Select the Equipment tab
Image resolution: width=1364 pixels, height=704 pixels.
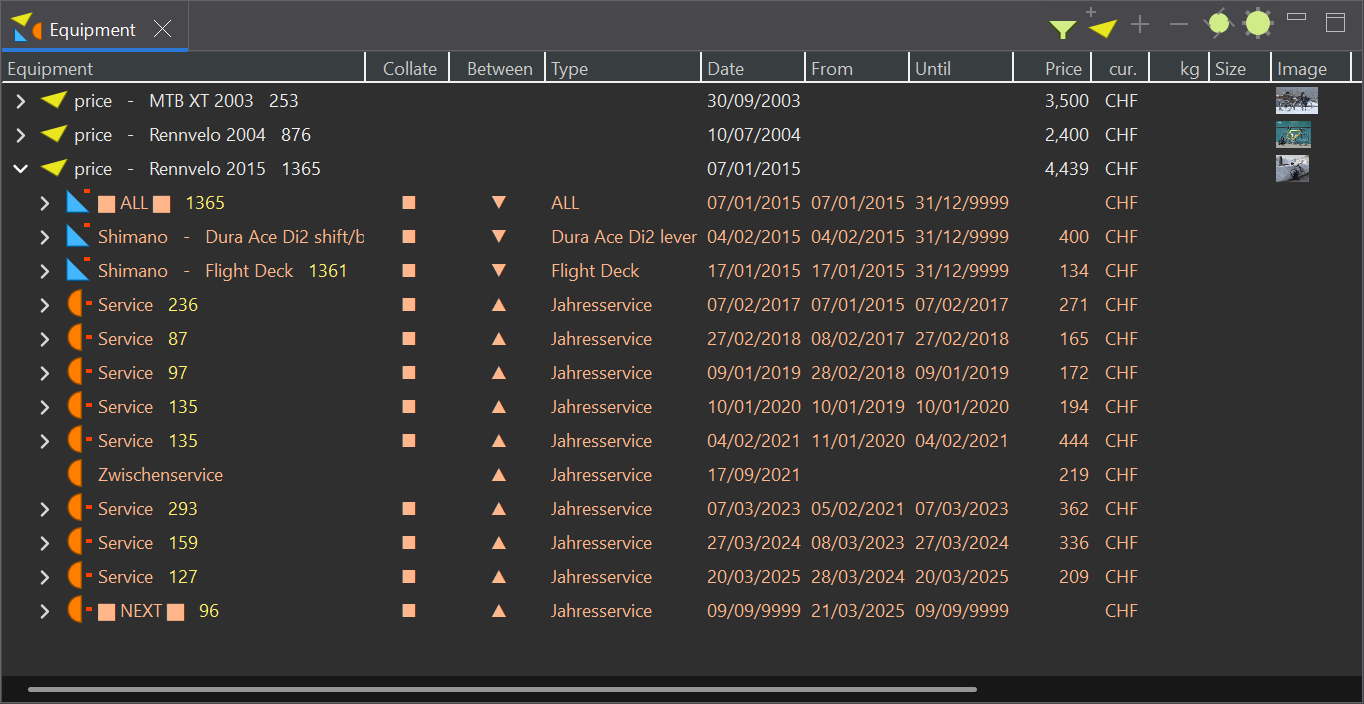(92, 30)
